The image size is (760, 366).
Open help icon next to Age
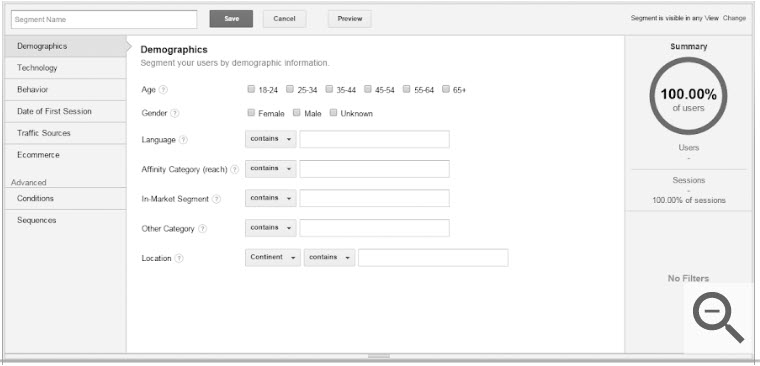164,90
